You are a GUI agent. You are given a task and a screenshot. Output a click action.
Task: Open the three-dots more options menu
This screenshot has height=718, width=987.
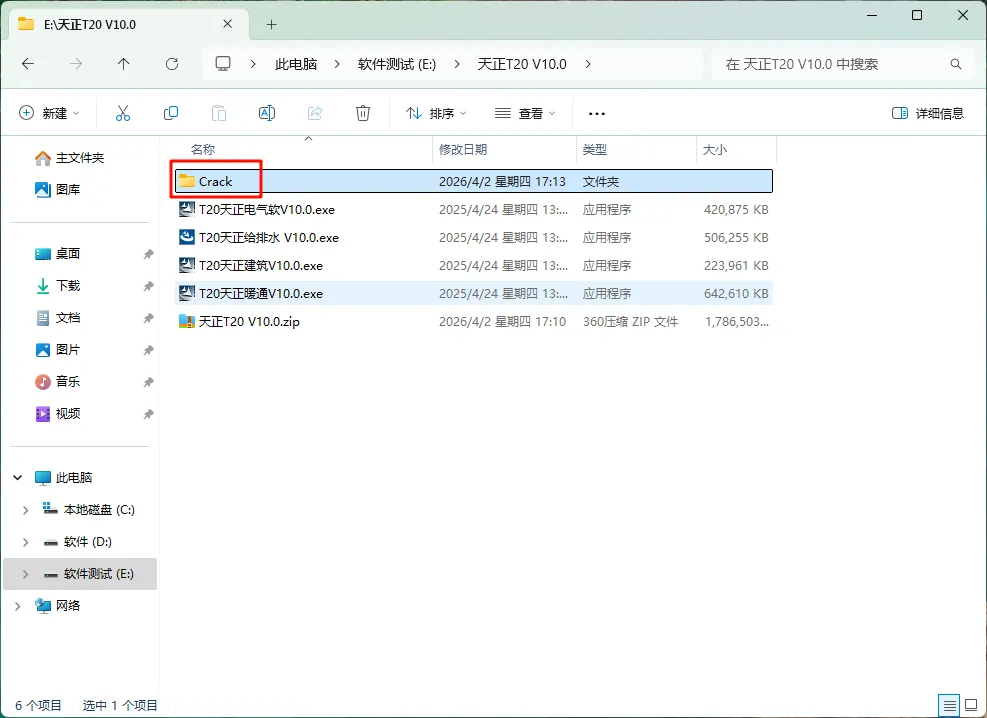coord(596,114)
